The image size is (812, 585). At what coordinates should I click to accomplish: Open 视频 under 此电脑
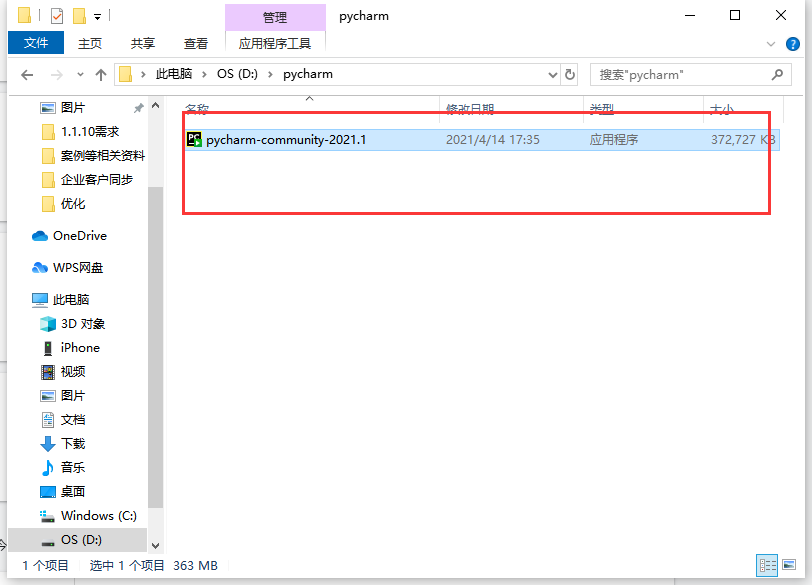(72, 372)
